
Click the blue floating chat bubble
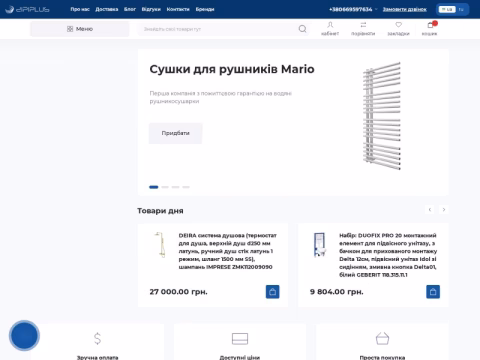pyautogui.click(x=24, y=335)
